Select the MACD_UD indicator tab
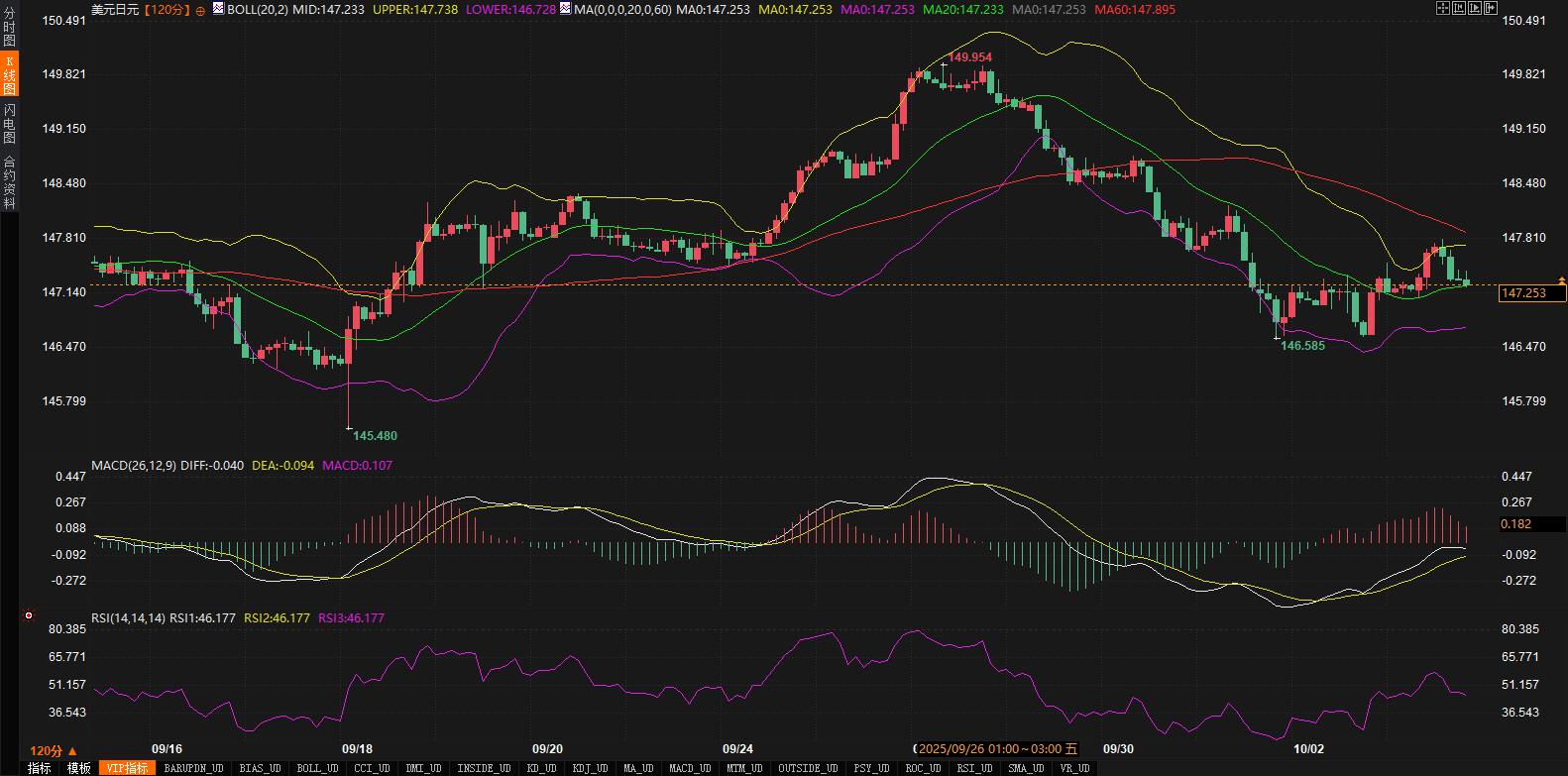The image size is (1568, 776). pos(690,768)
